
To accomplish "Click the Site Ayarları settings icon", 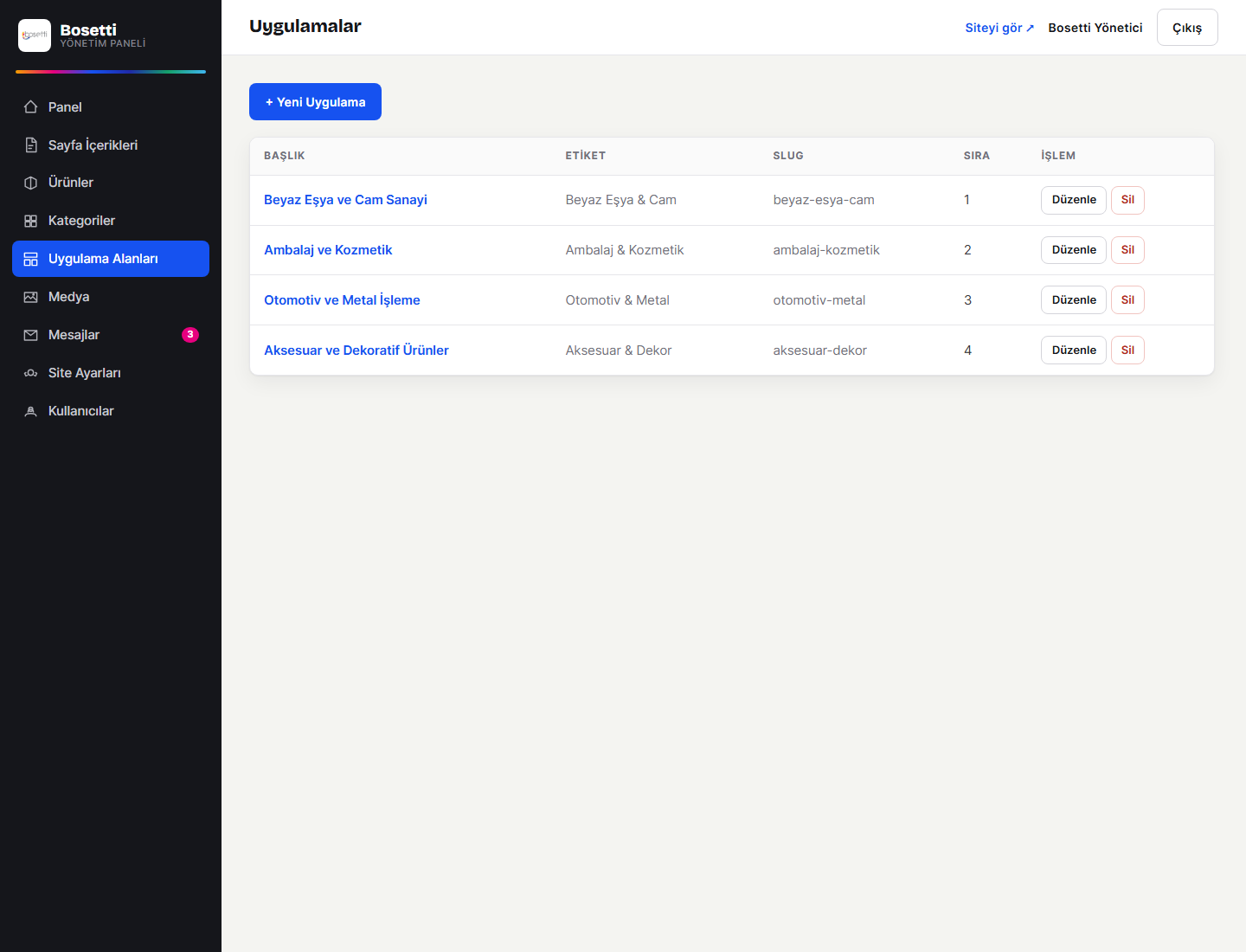I will point(31,373).
